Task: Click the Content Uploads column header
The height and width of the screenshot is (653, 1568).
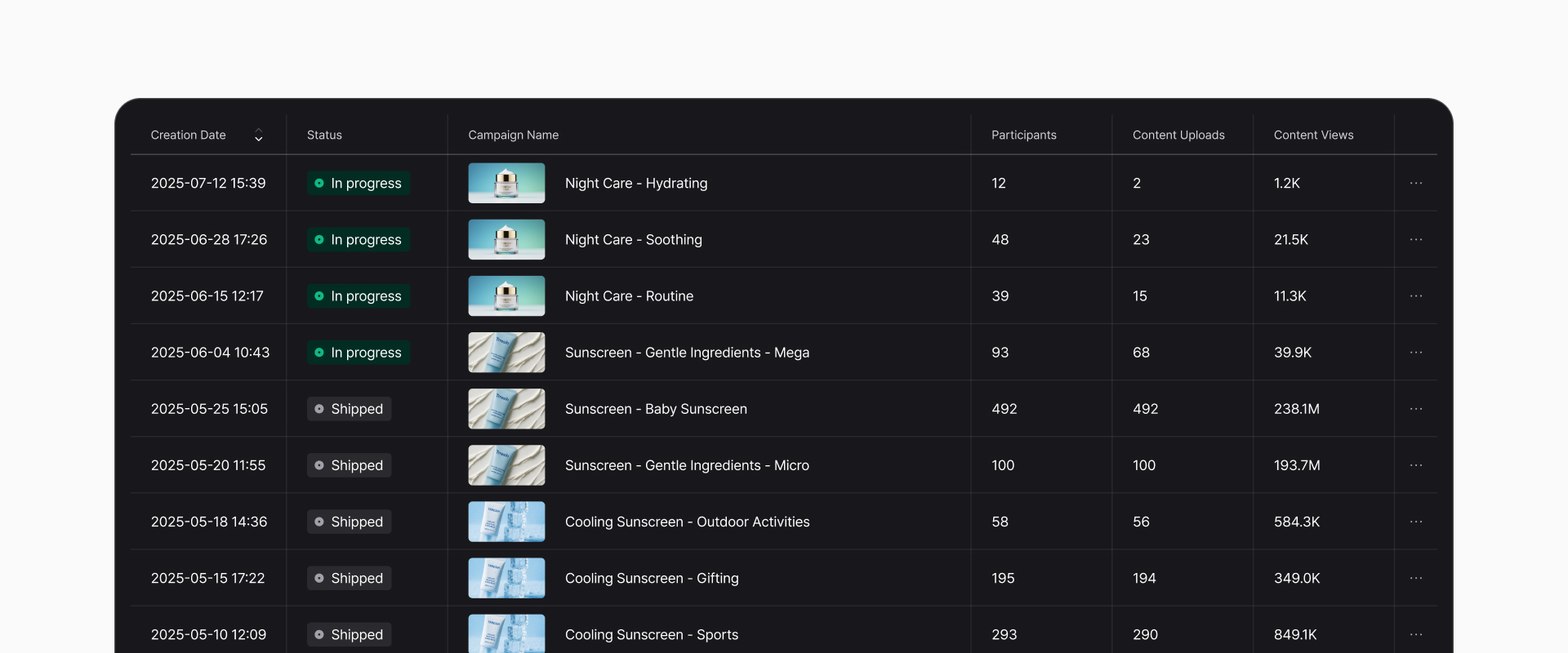Action: click(x=1178, y=135)
